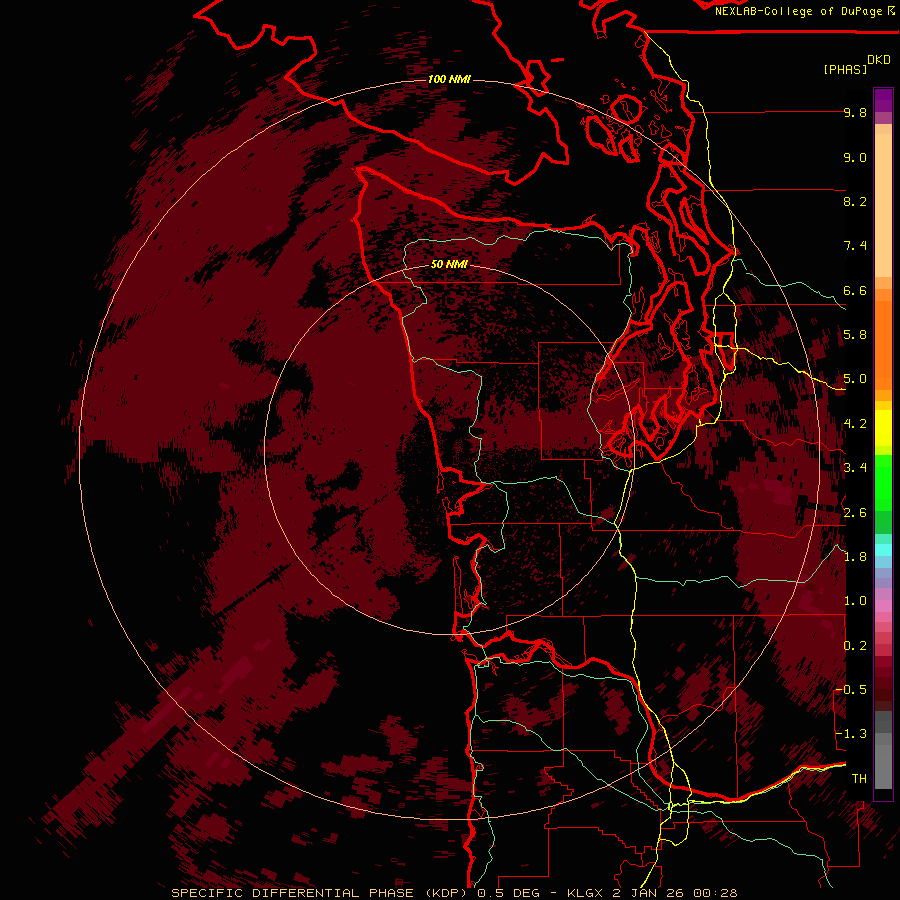Pick the pink segment of the color bar
Viewport: 900px width, 900px height.
[x=883, y=606]
